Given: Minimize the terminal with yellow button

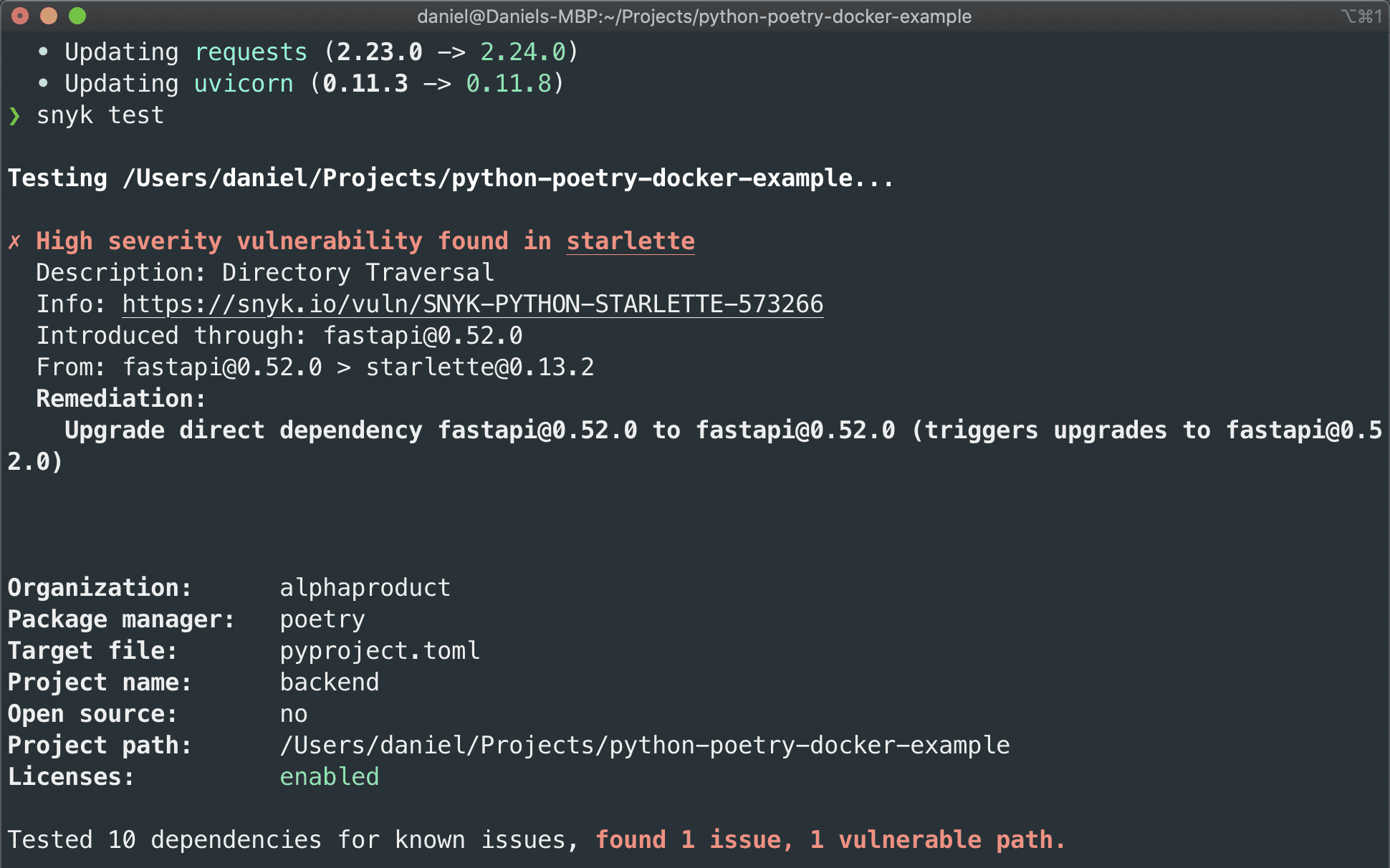Looking at the screenshot, I should 49,16.
